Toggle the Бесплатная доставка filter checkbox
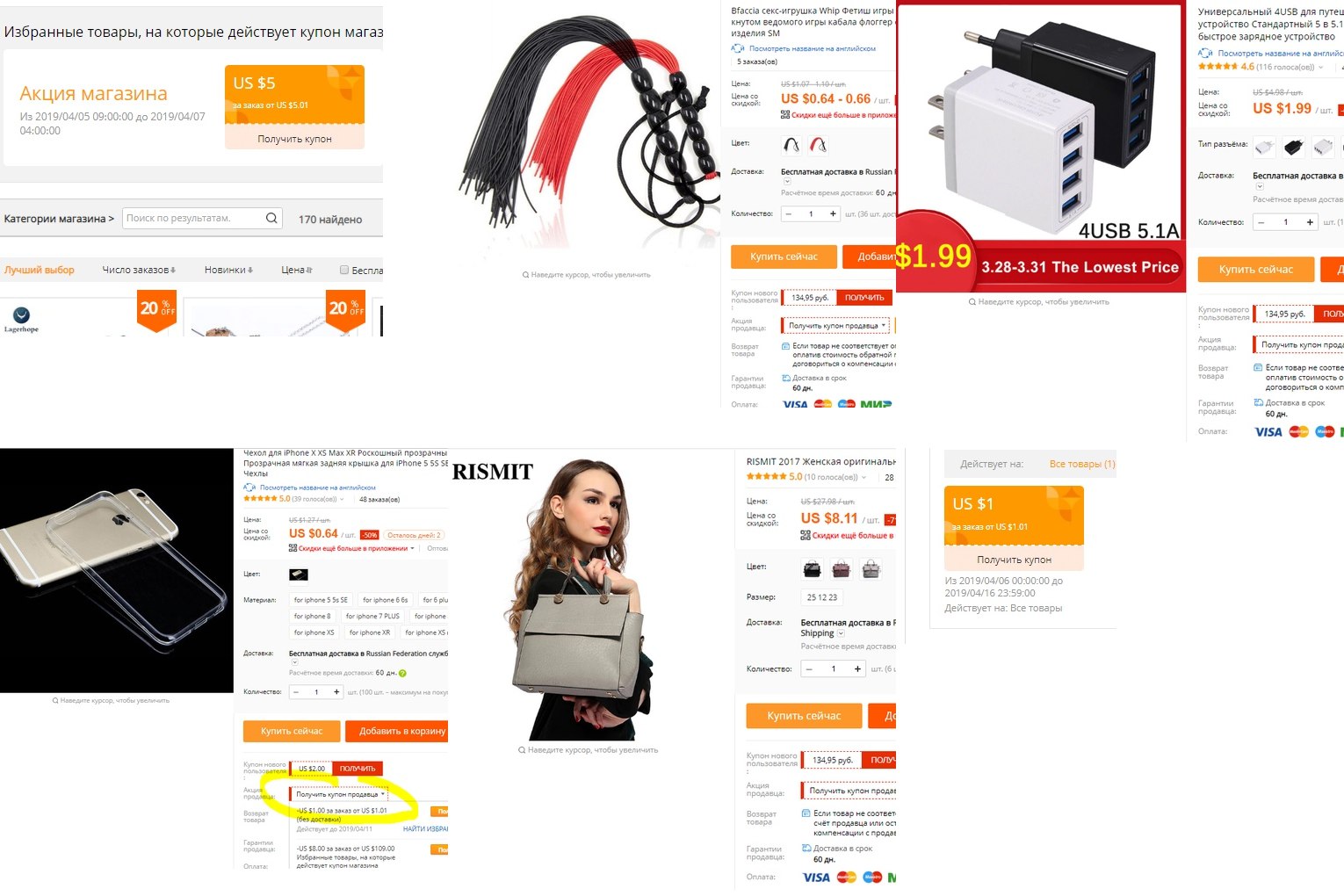The image size is (1344, 896). (x=344, y=270)
